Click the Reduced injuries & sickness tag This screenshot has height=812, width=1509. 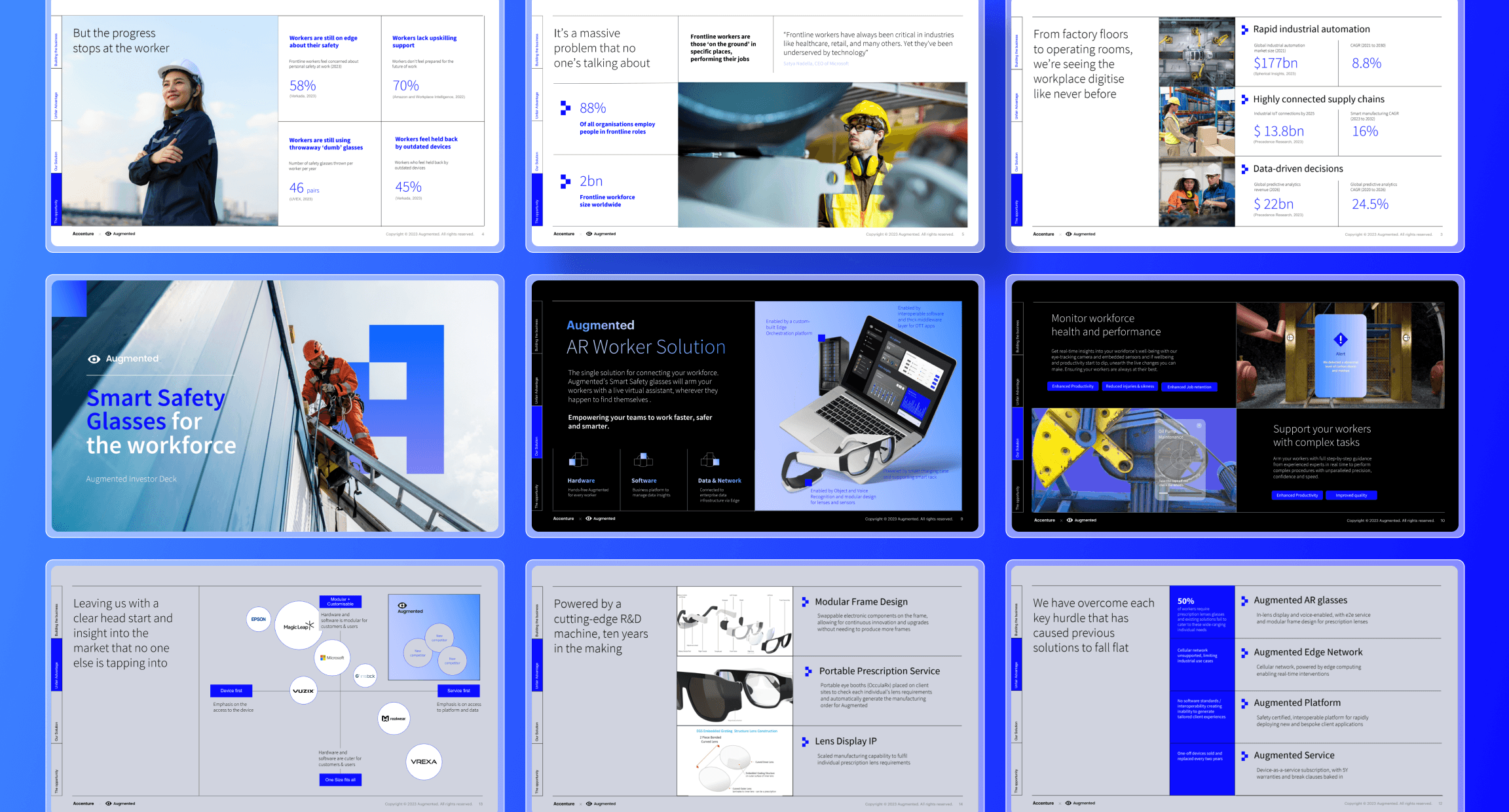tap(1130, 386)
